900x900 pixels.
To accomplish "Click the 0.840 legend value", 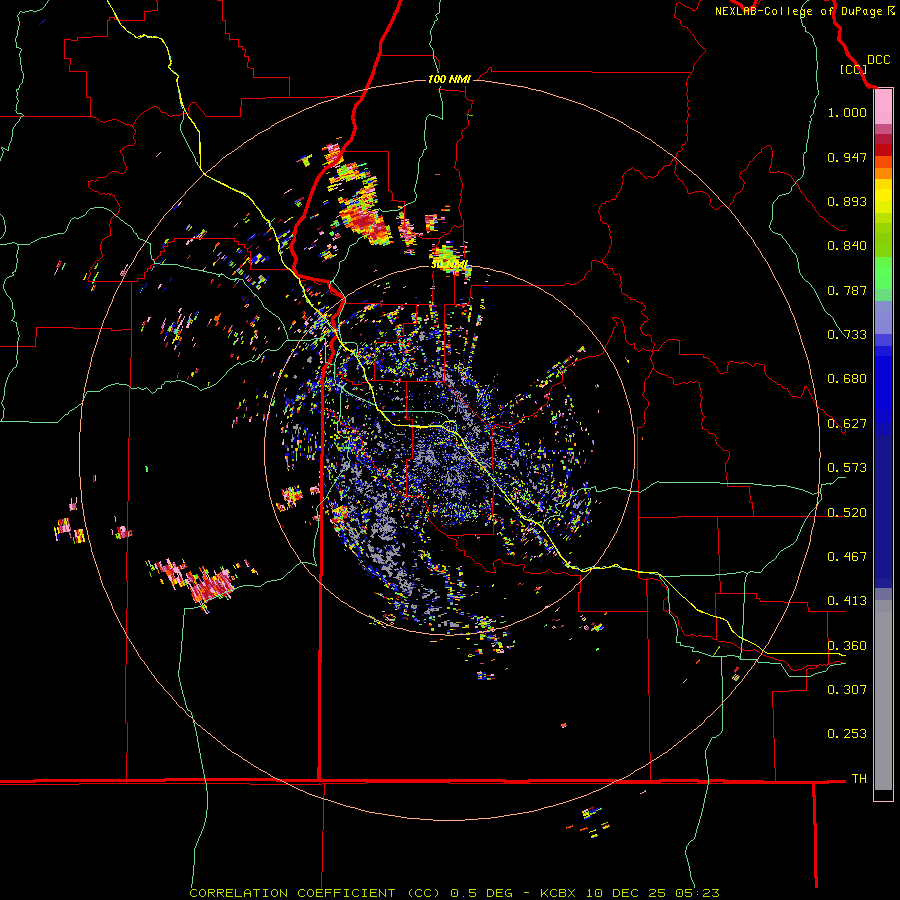I will pos(847,246).
